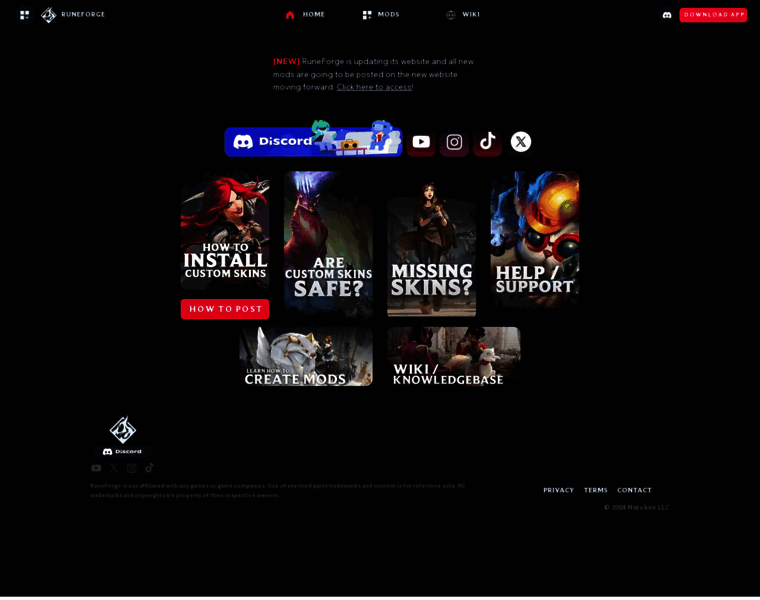Open the Instagram social icon
Viewport: 760px width, 600px height.
454,142
